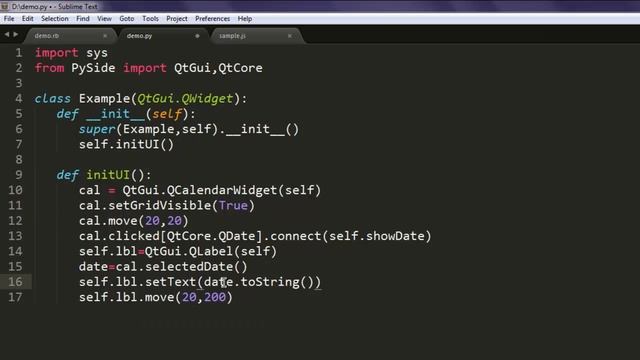Click line number 4 in gutter
The image size is (640, 360).
[x=19, y=99]
